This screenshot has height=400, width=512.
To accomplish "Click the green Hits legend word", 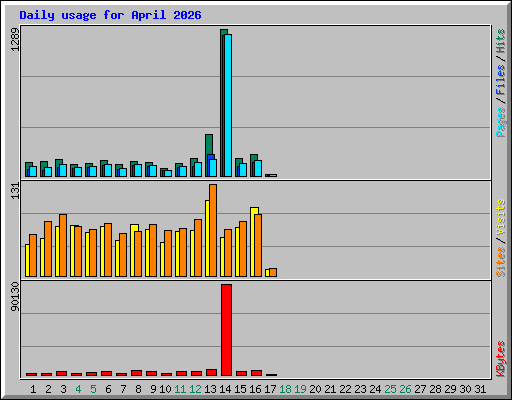I will pyautogui.click(x=501, y=41).
